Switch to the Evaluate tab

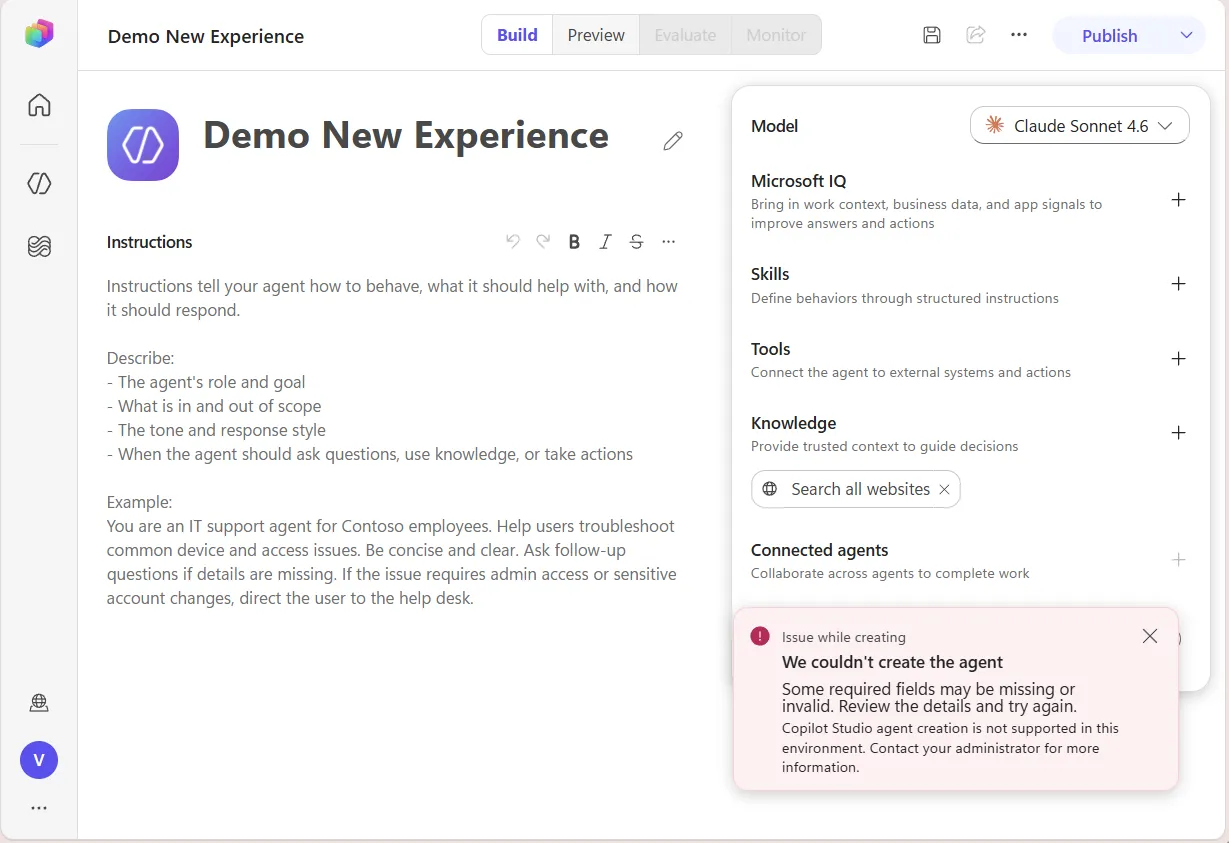pos(685,35)
